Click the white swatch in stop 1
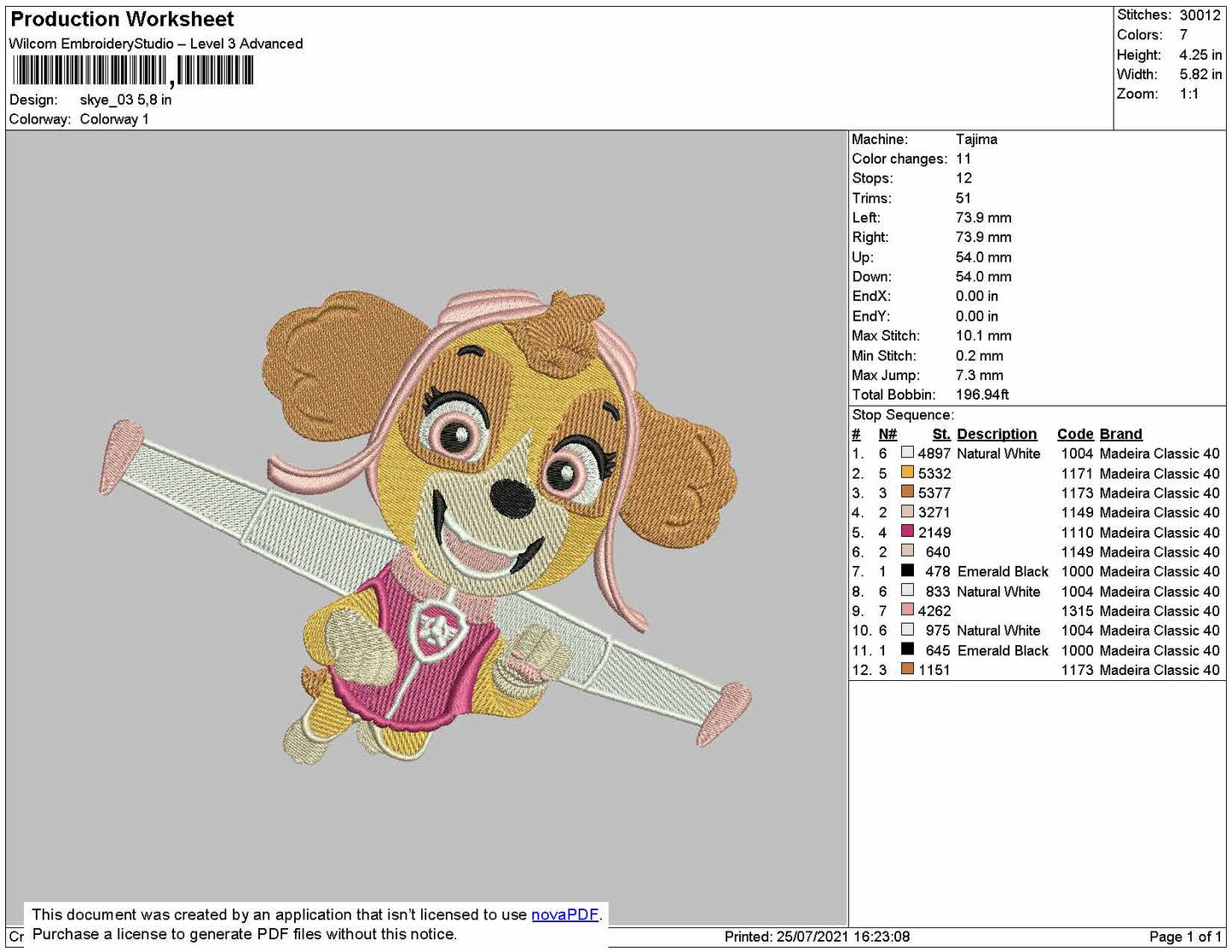 tap(907, 453)
